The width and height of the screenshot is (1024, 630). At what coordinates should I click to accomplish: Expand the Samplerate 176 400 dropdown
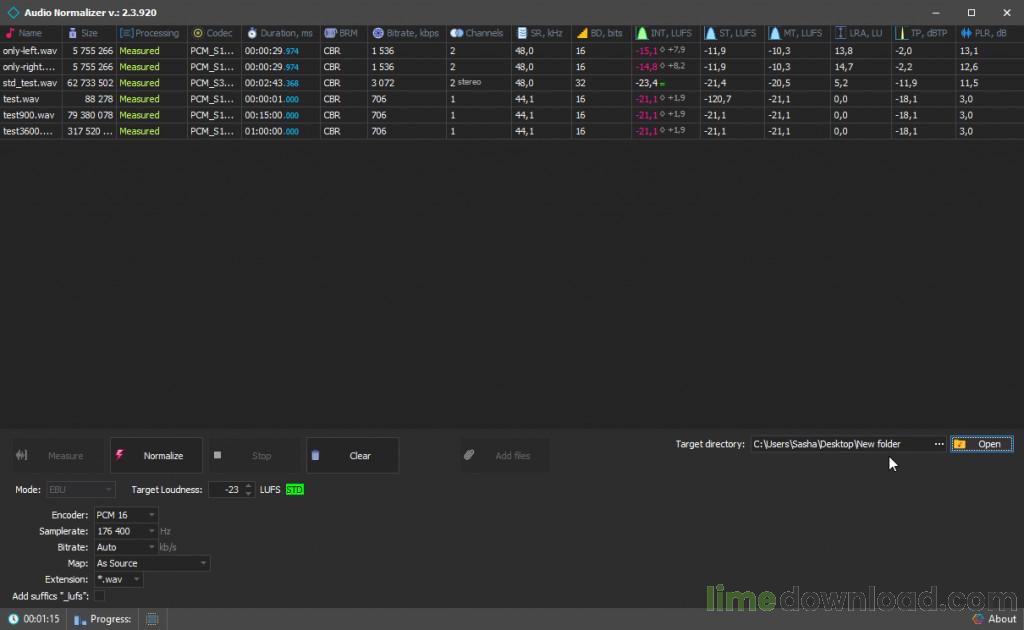point(125,531)
